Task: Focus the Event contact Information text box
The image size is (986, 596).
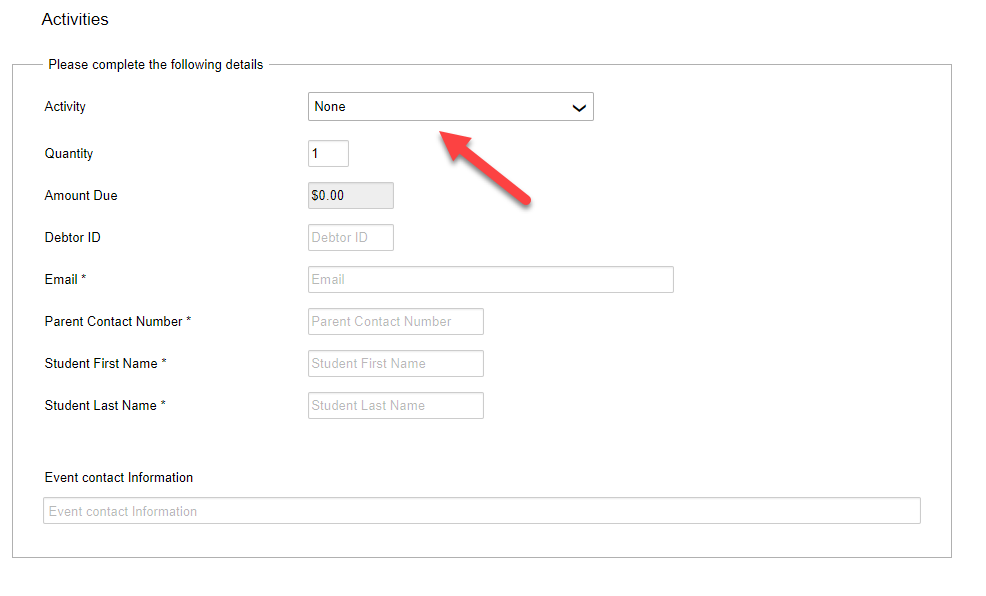Action: 482,510
